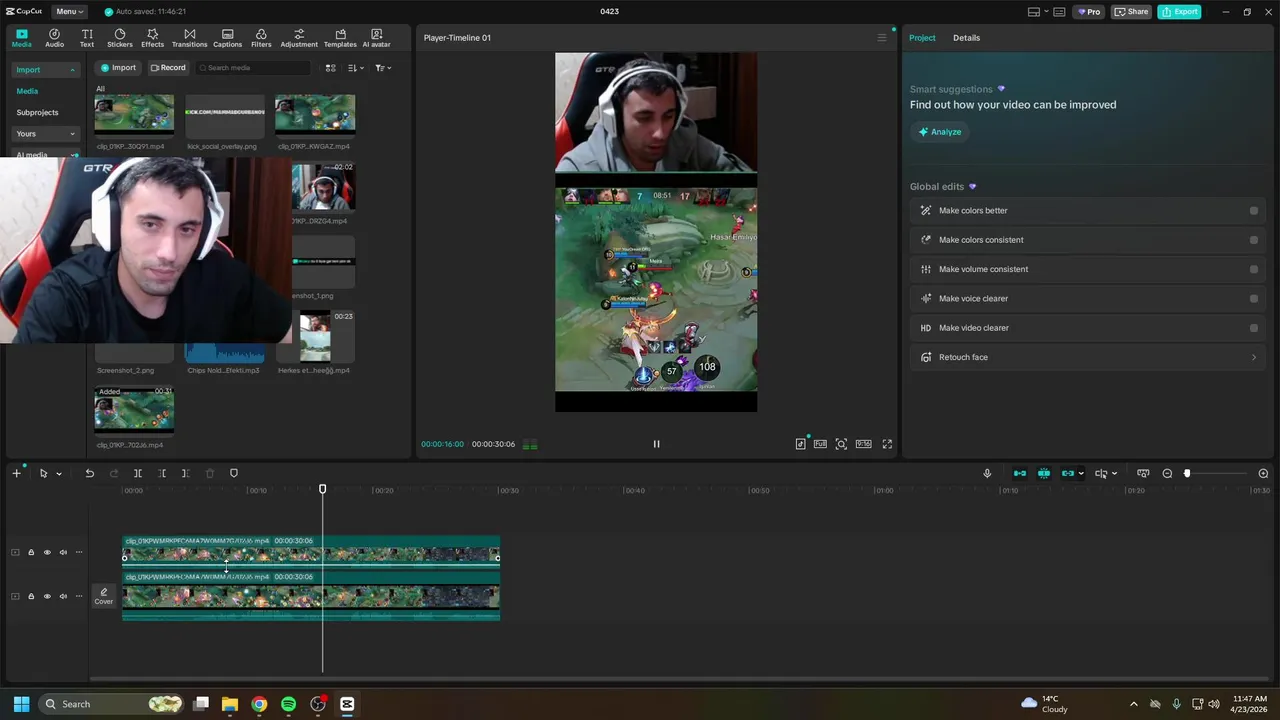
Task: Click the preview zoom-fit magnifier icon
Action: [x=841, y=444]
